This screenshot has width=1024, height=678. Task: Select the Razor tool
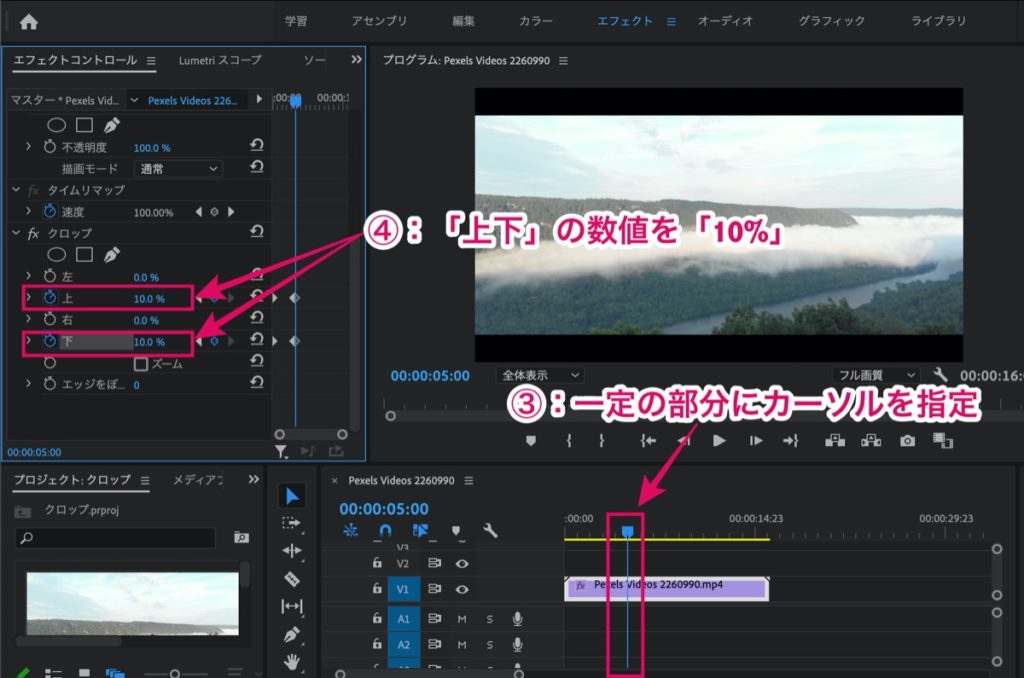pos(291,579)
